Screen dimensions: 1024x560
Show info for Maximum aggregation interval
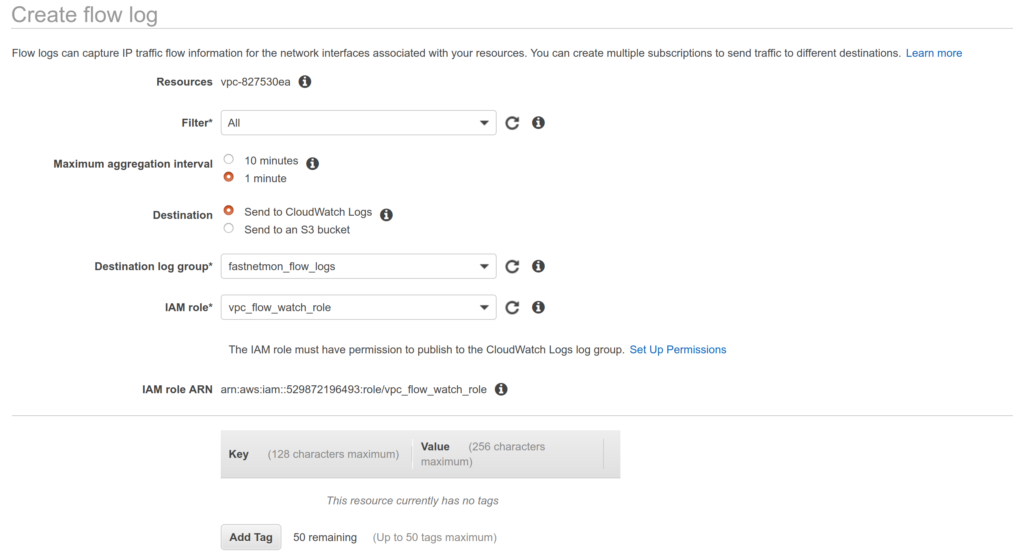(x=313, y=163)
